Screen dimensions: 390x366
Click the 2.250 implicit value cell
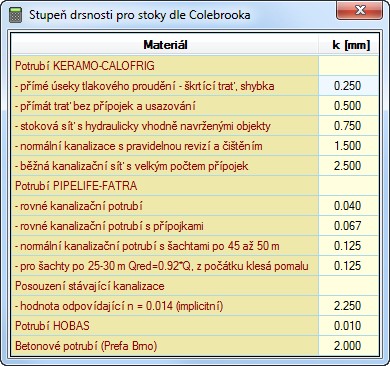pyautogui.click(x=348, y=306)
